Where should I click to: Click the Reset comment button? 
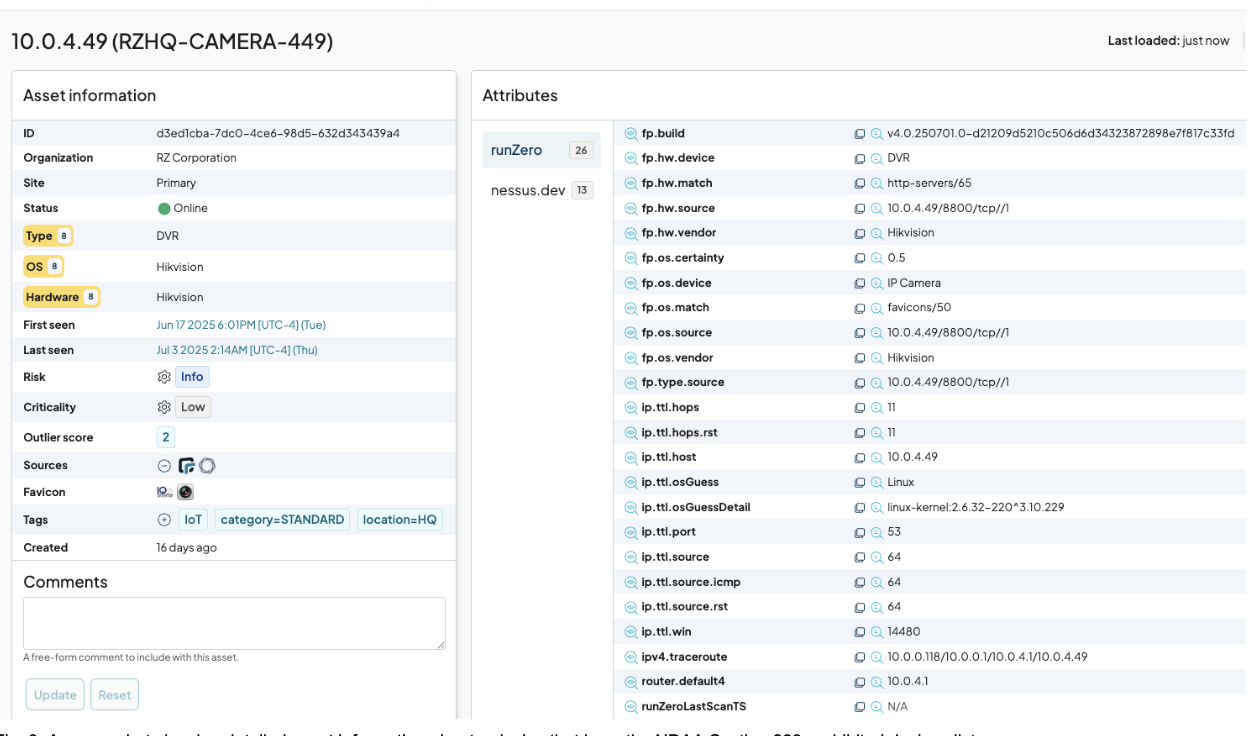coord(114,695)
